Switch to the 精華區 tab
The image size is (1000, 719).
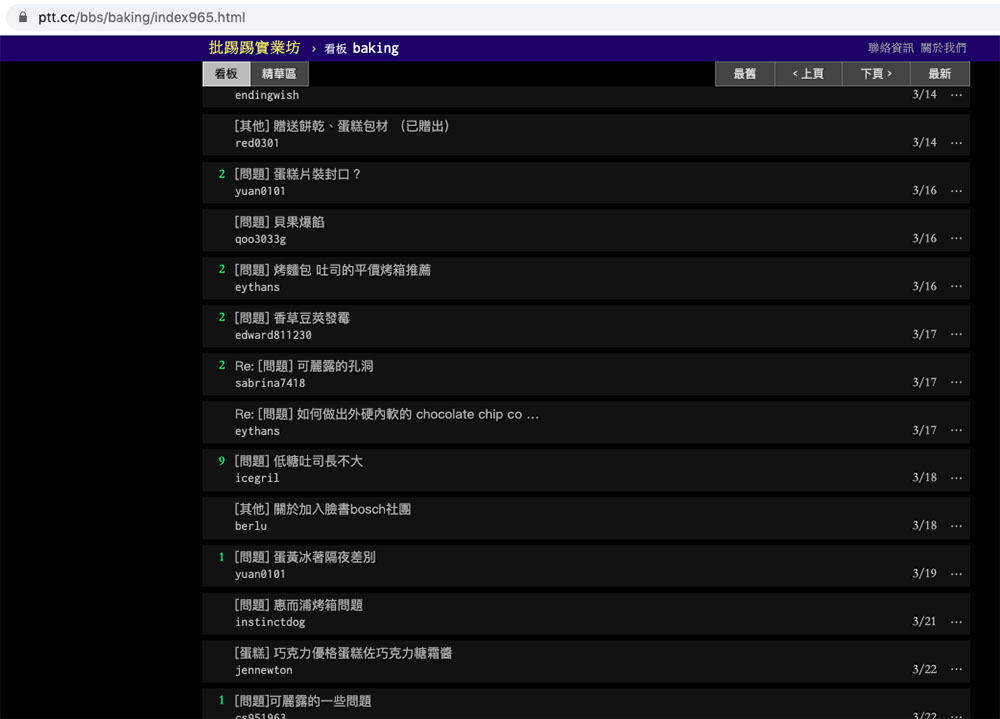pos(281,73)
